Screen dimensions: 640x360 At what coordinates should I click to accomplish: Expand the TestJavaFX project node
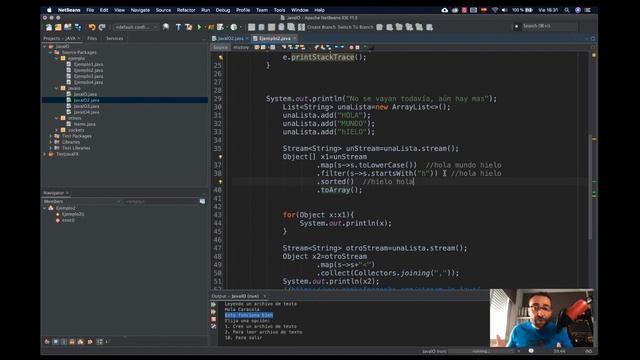pos(45,154)
